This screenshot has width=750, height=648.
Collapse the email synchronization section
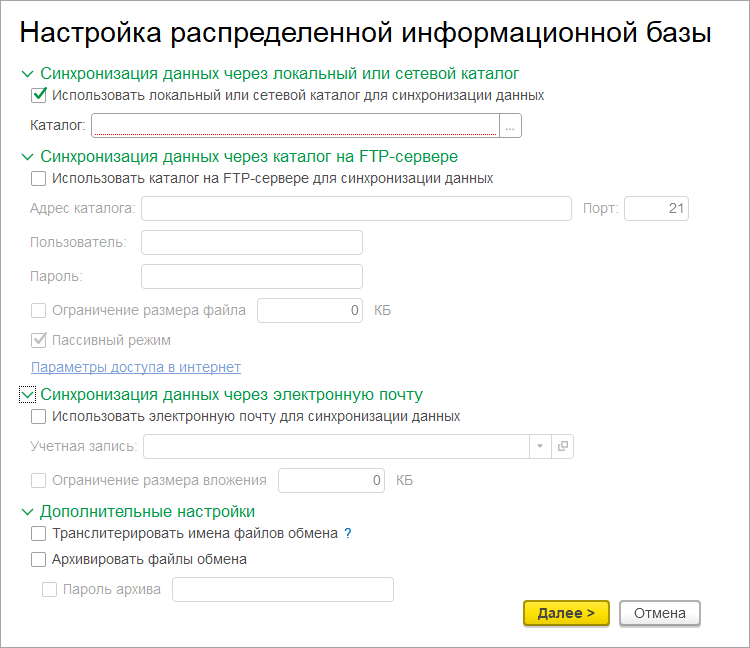point(27,395)
